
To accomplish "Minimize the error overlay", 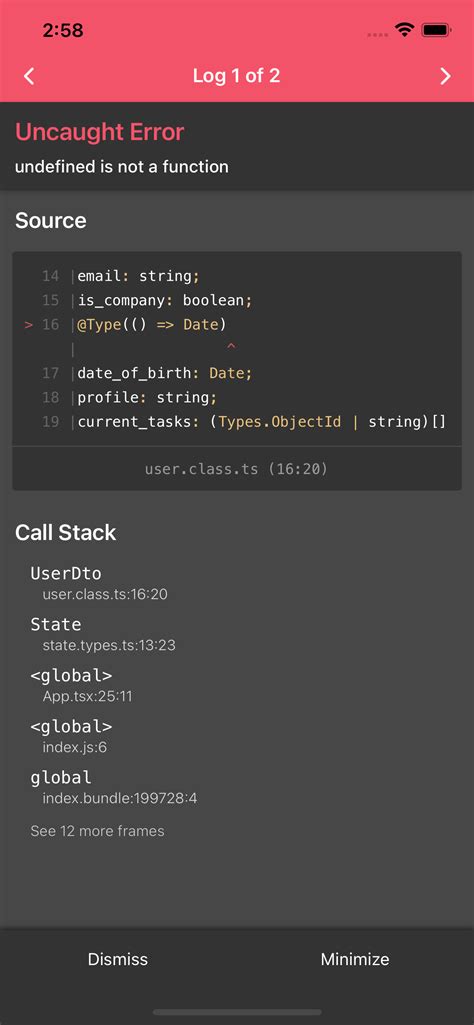I will 355,959.
